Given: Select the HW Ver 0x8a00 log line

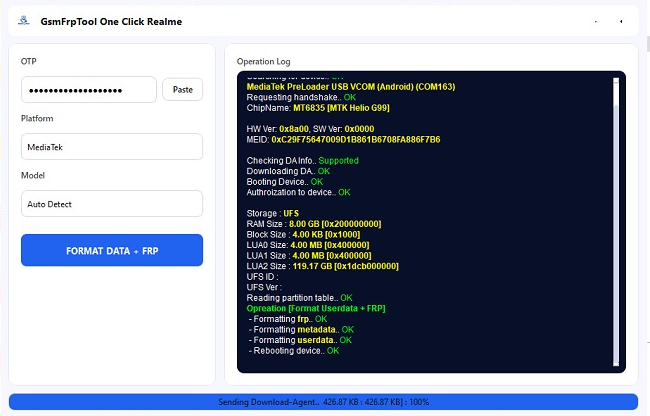Looking at the screenshot, I should pyautogui.click(x=310, y=129).
